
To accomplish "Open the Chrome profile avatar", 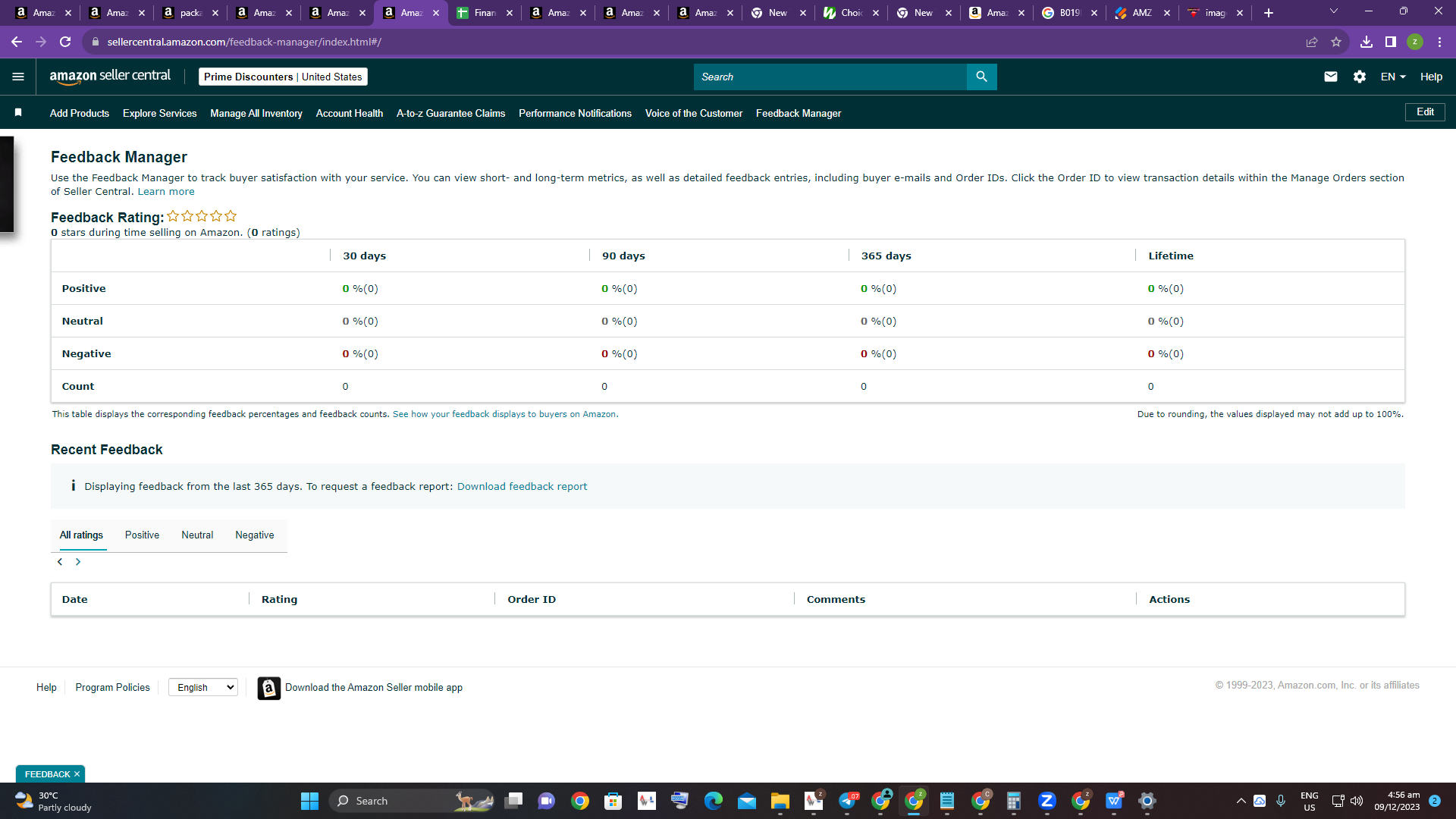I will click(1415, 42).
